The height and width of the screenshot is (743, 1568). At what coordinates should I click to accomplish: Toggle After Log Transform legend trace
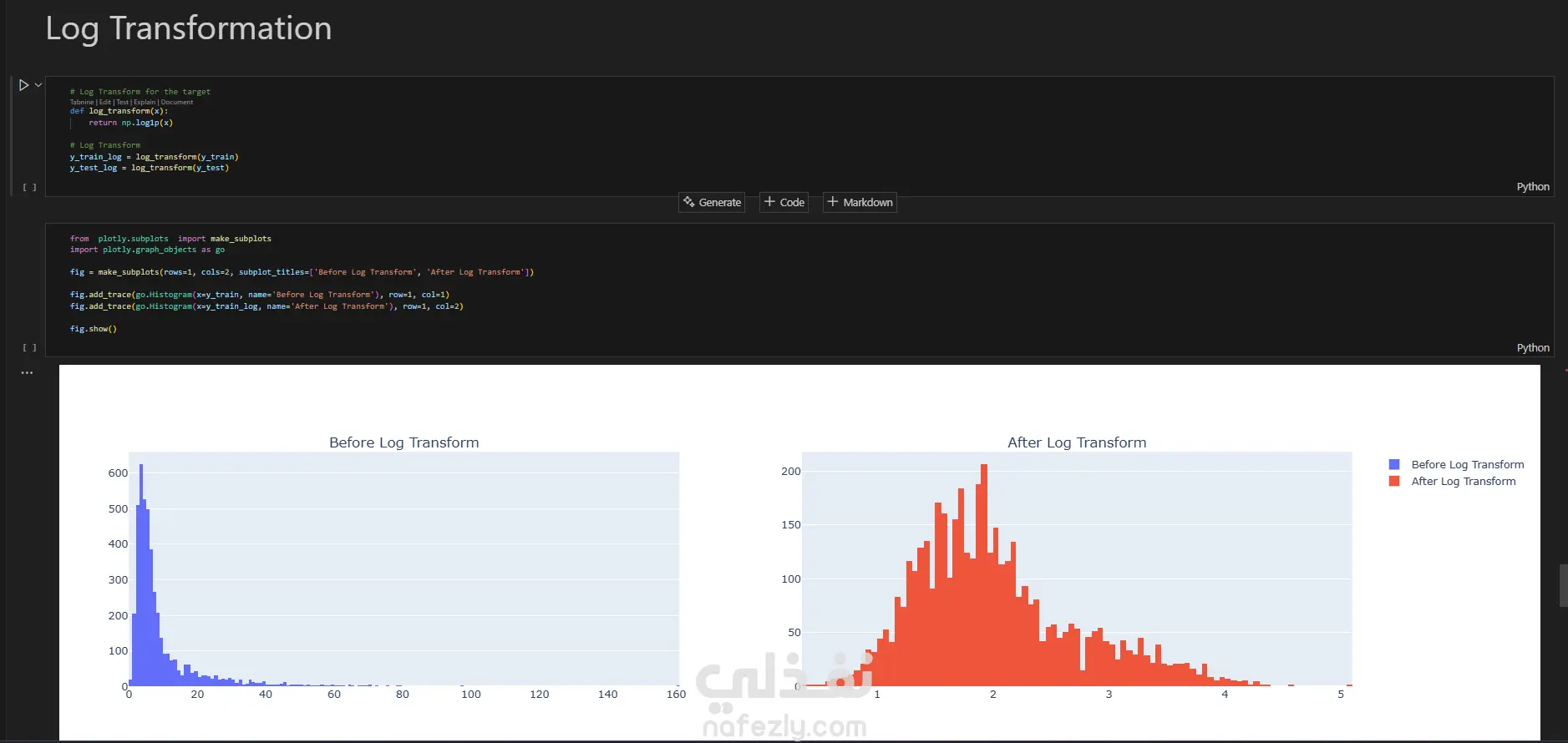coord(1464,481)
